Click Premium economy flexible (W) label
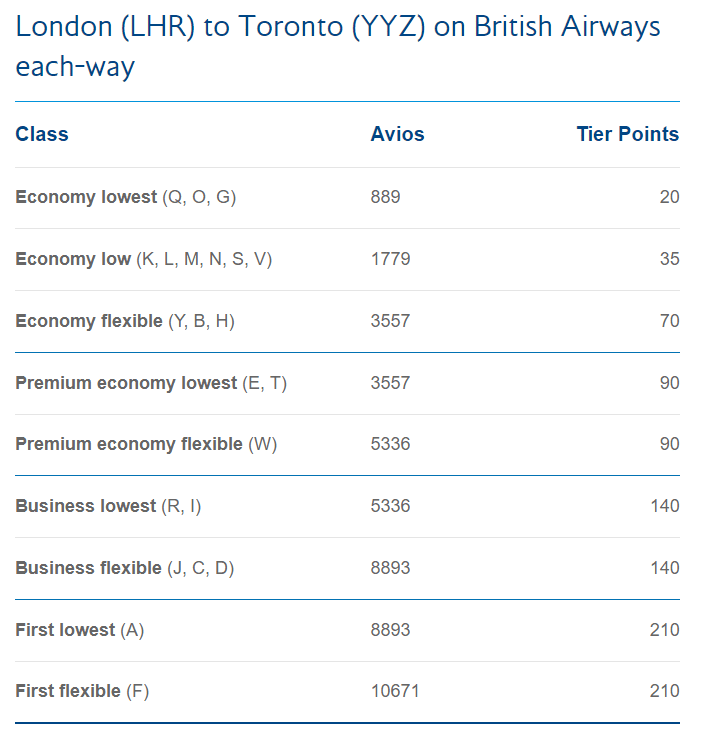Screen dimensions: 701x732 click(x=146, y=444)
